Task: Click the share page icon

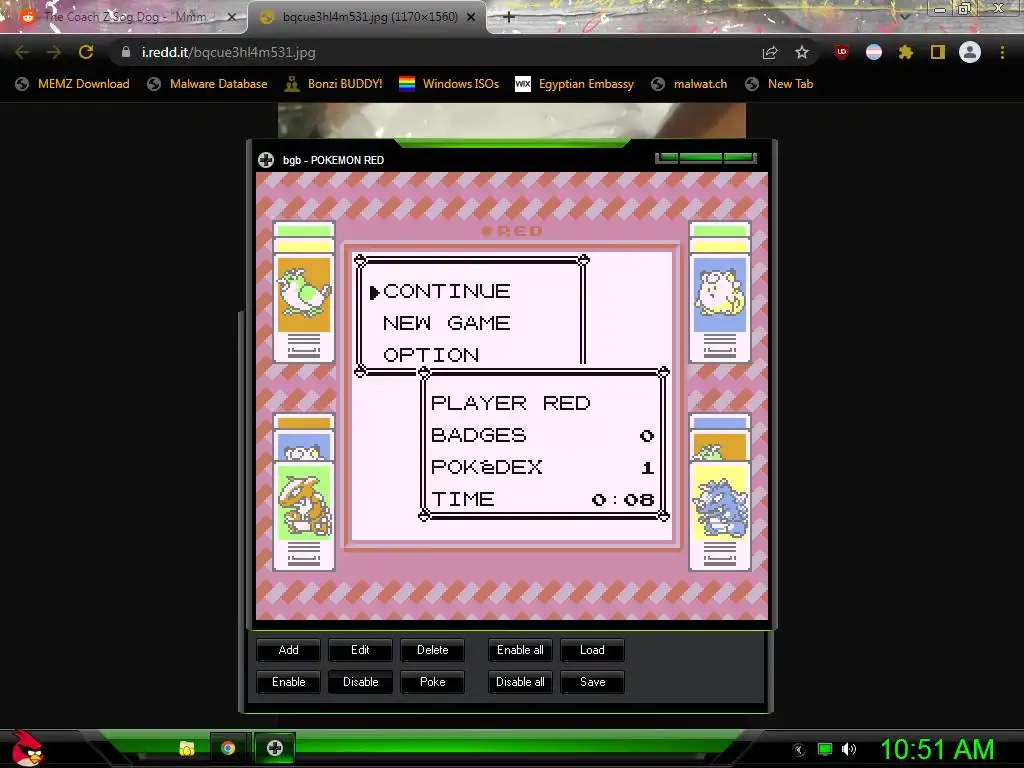Action: tap(770, 52)
